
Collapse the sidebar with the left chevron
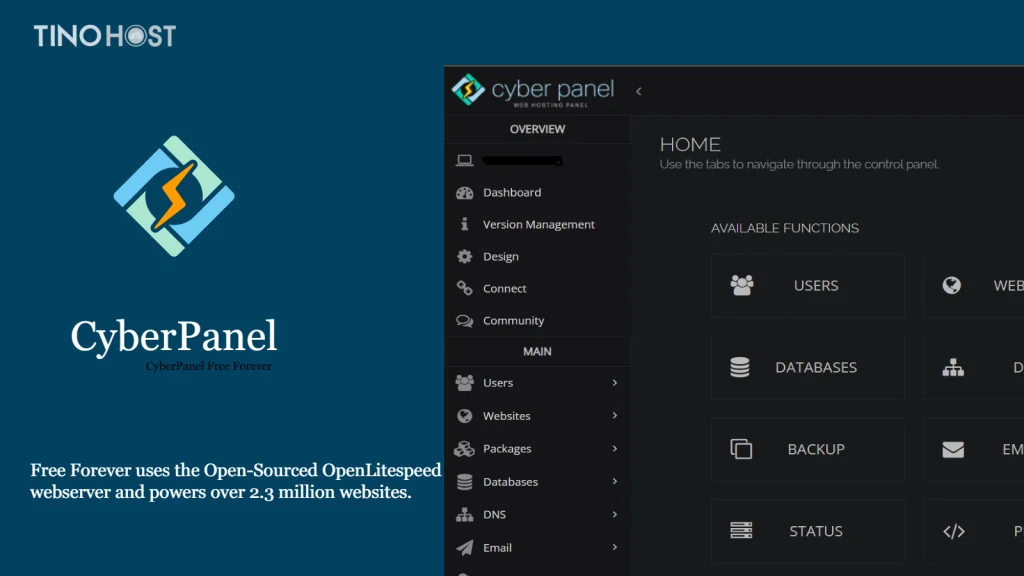click(x=639, y=91)
